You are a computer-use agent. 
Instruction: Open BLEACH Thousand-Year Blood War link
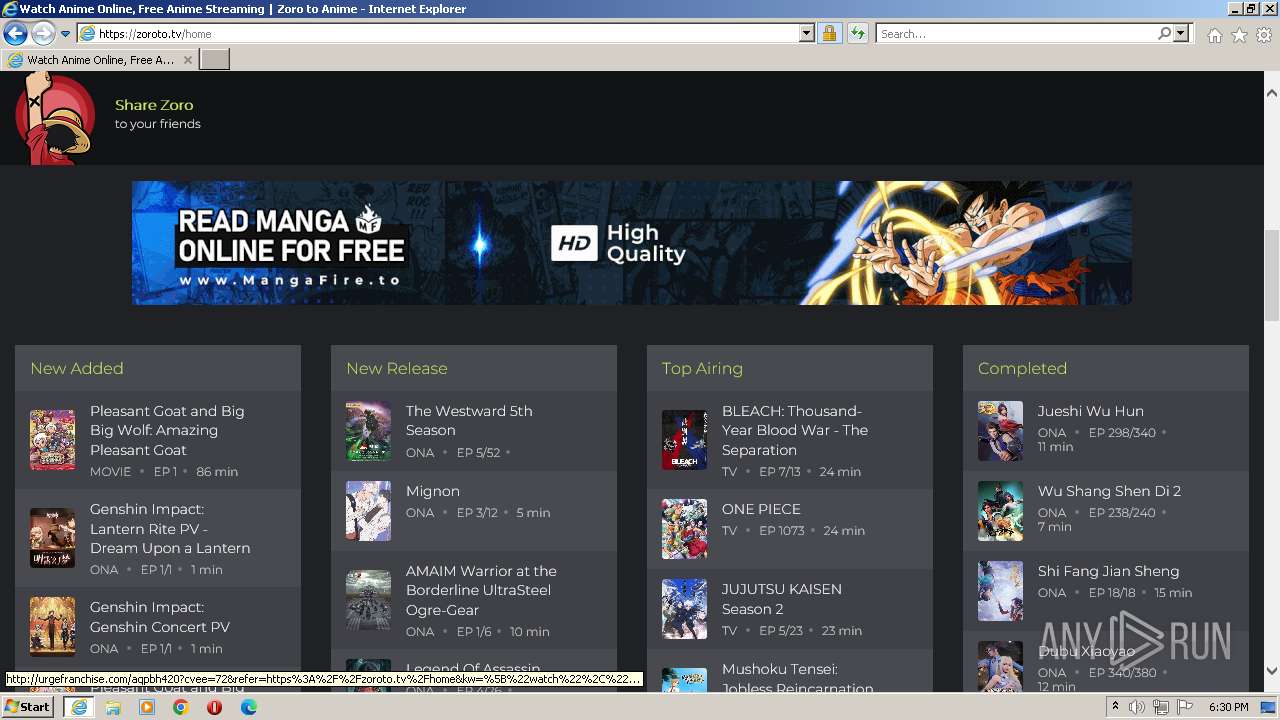coord(795,430)
